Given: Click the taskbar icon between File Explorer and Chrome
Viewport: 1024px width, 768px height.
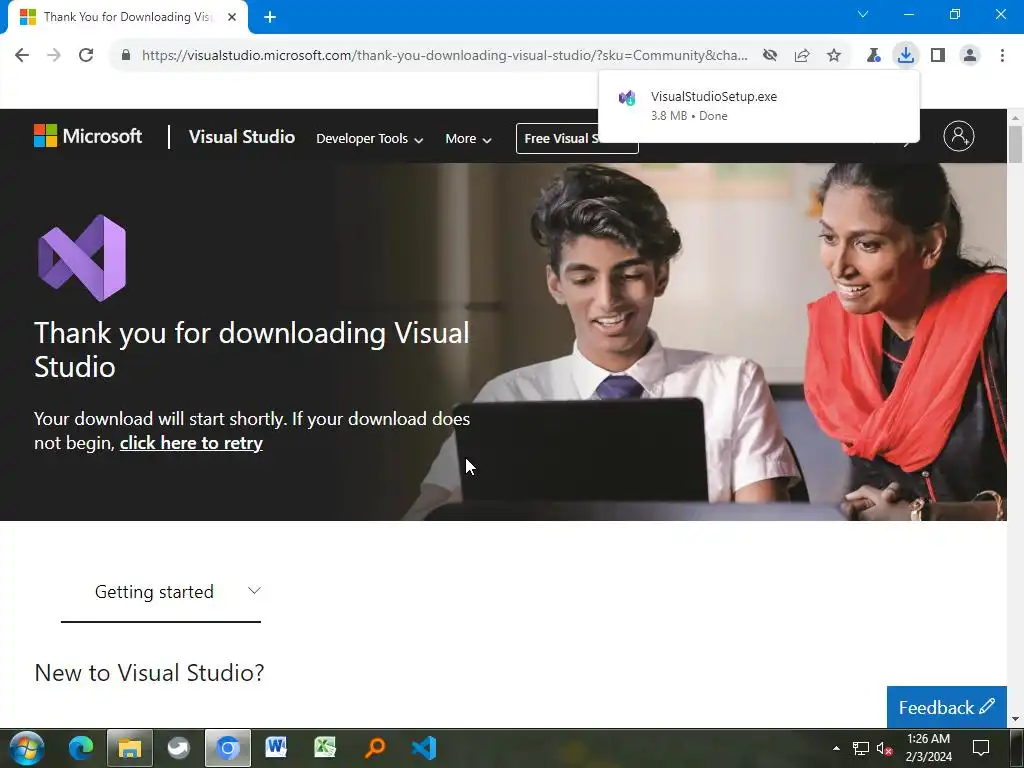Looking at the screenshot, I should [x=178, y=748].
